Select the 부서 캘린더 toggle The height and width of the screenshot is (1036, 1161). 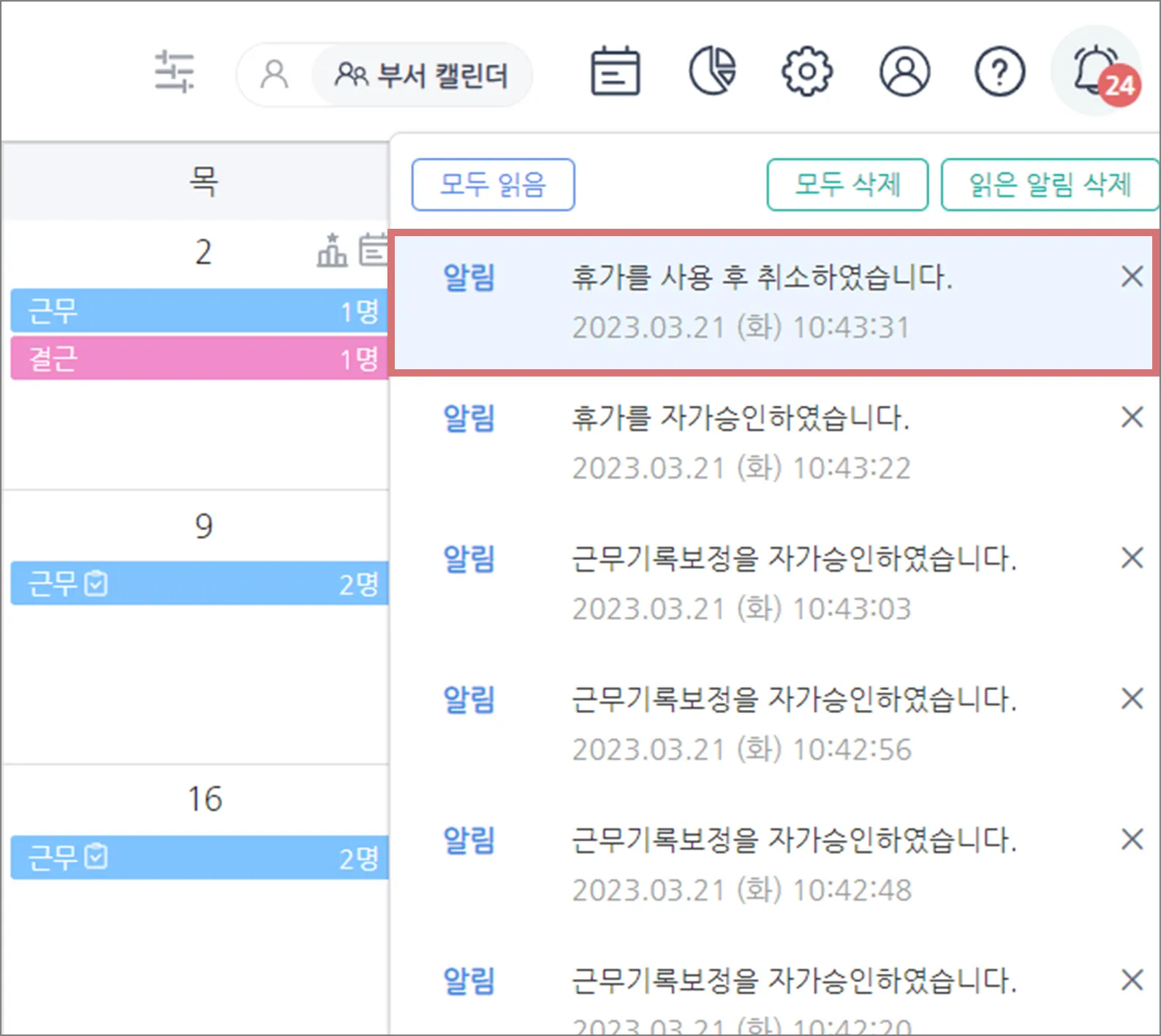click(422, 75)
